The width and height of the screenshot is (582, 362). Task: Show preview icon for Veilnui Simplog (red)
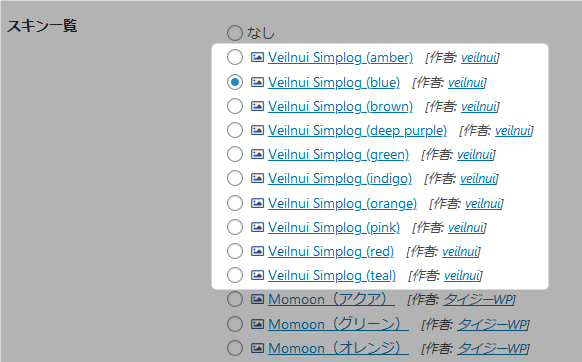[257, 251]
